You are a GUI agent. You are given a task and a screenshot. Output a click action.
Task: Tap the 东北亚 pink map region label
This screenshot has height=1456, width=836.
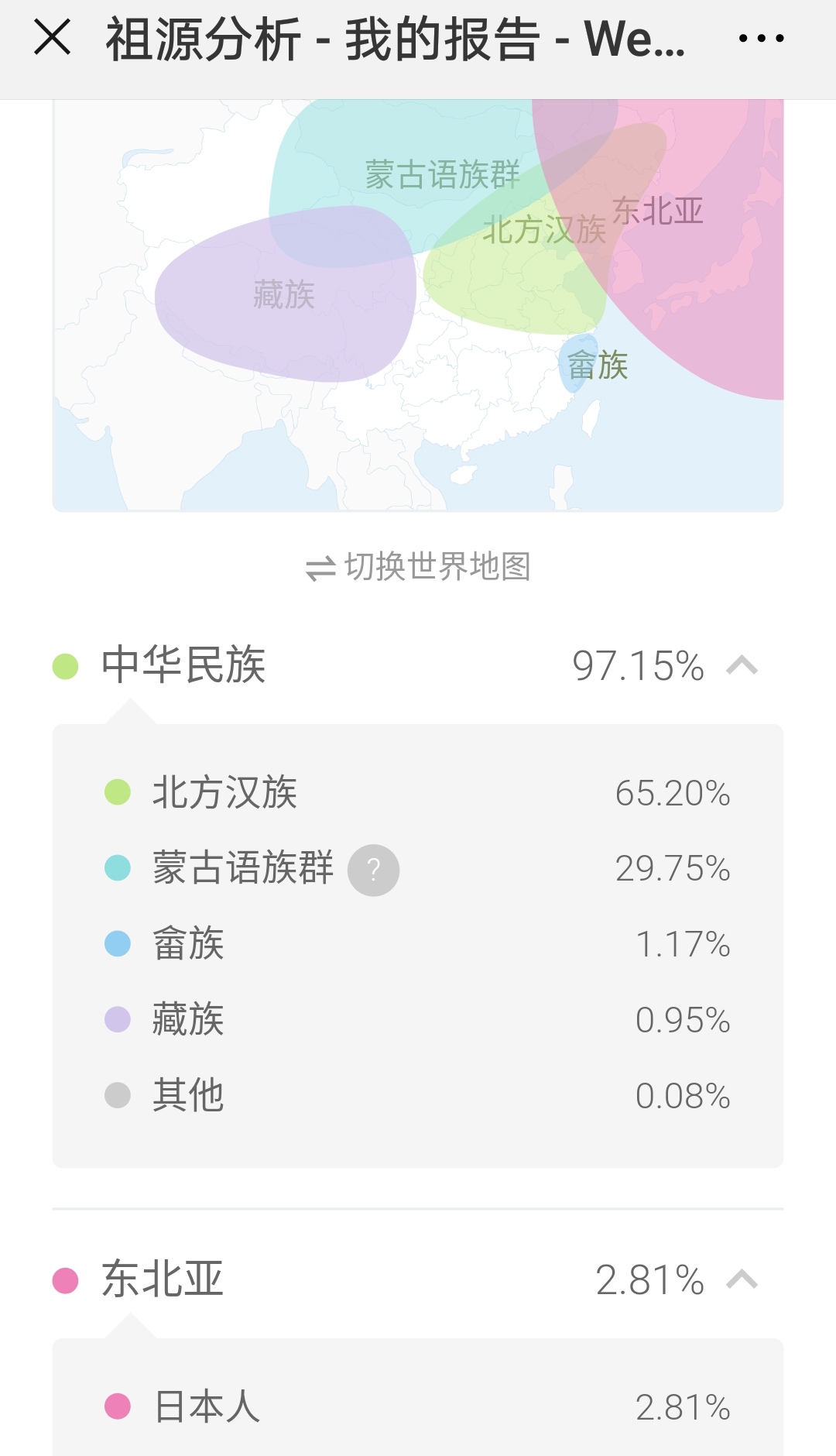pyautogui.click(x=658, y=211)
